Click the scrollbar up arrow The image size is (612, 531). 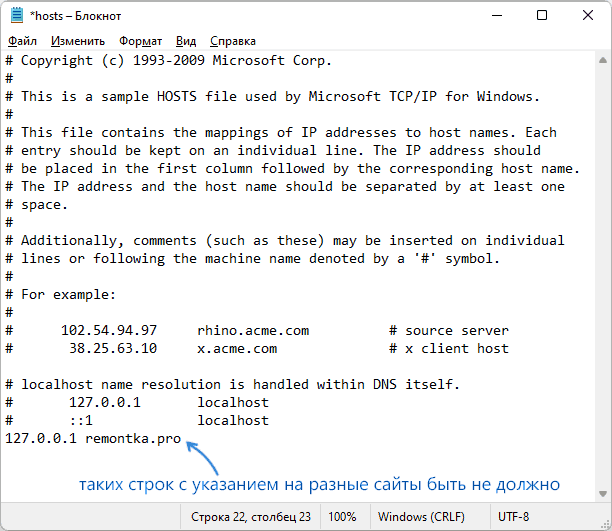pyautogui.click(x=603, y=61)
